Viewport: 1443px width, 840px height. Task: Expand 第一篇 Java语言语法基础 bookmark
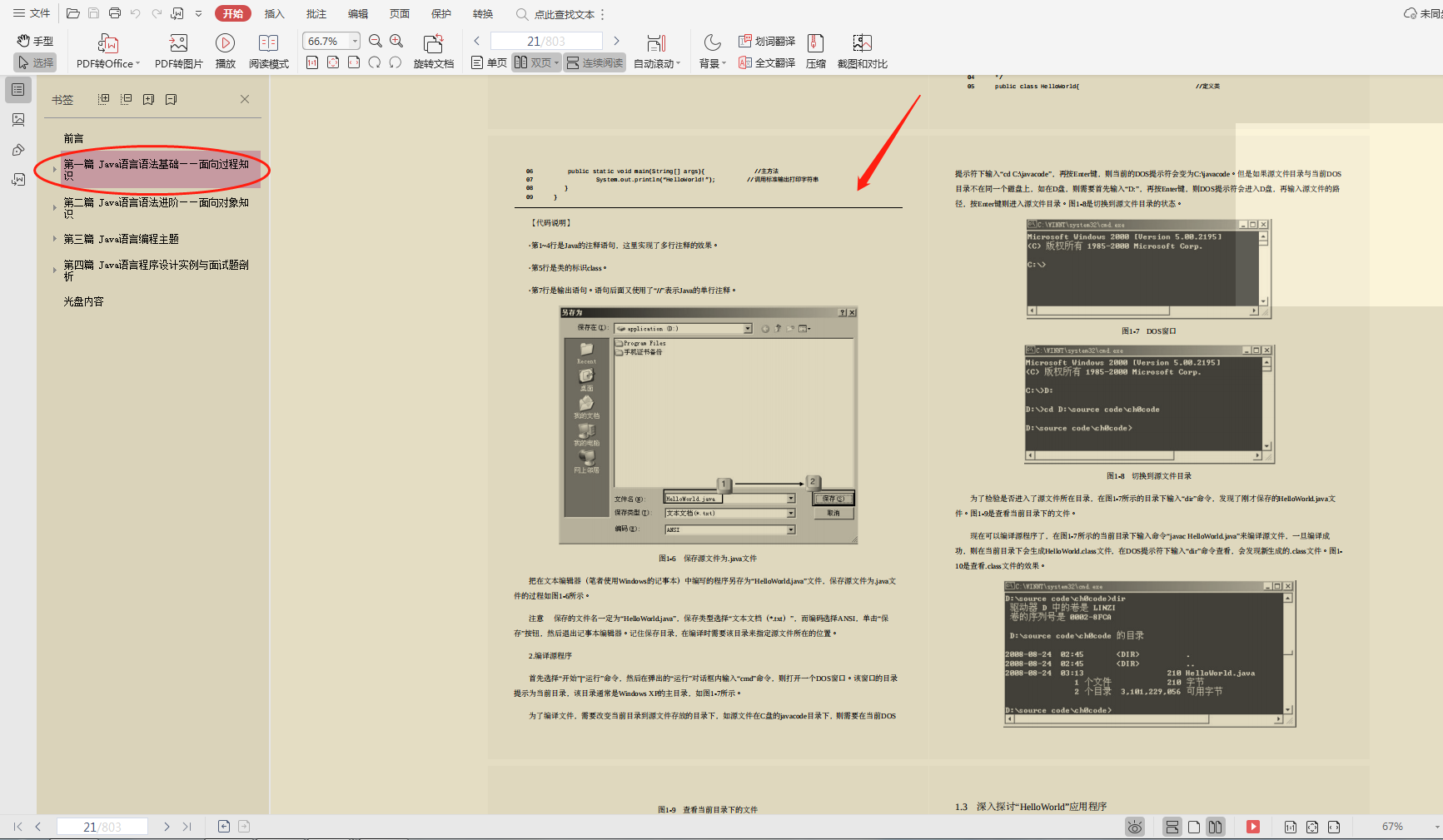pyautogui.click(x=55, y=170)
